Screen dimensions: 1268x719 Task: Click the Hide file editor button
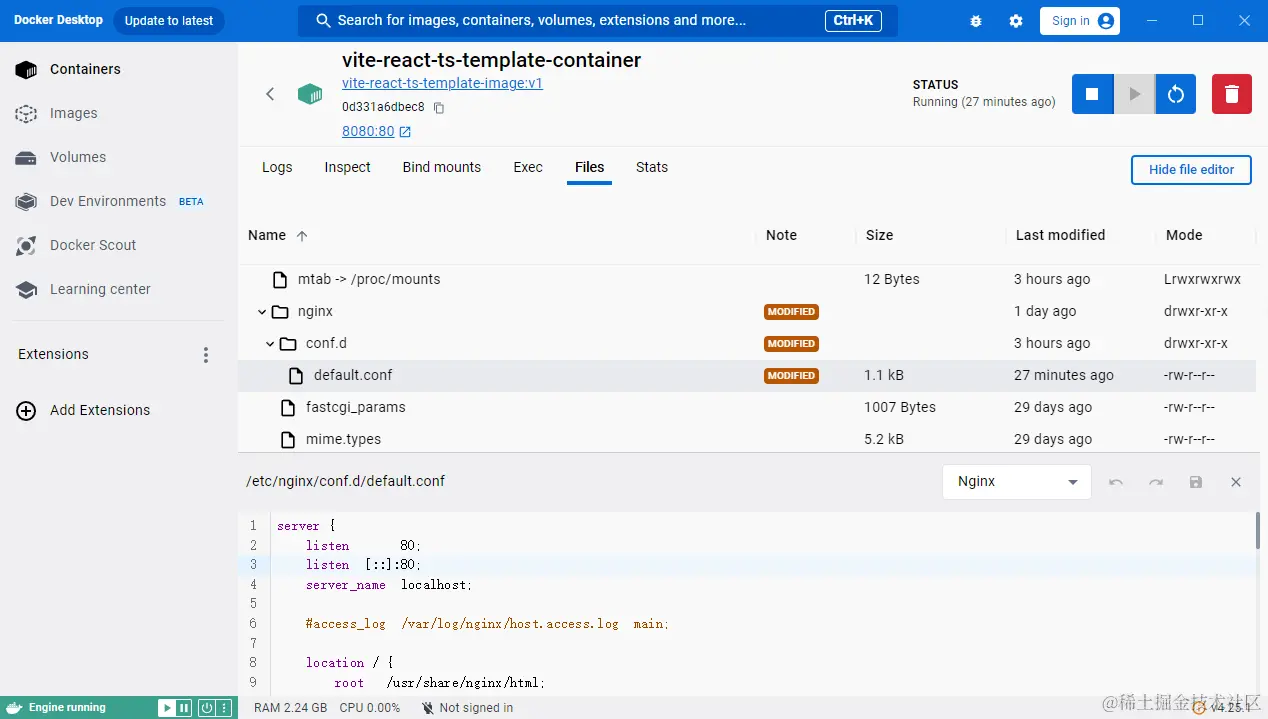[1191, 170]
